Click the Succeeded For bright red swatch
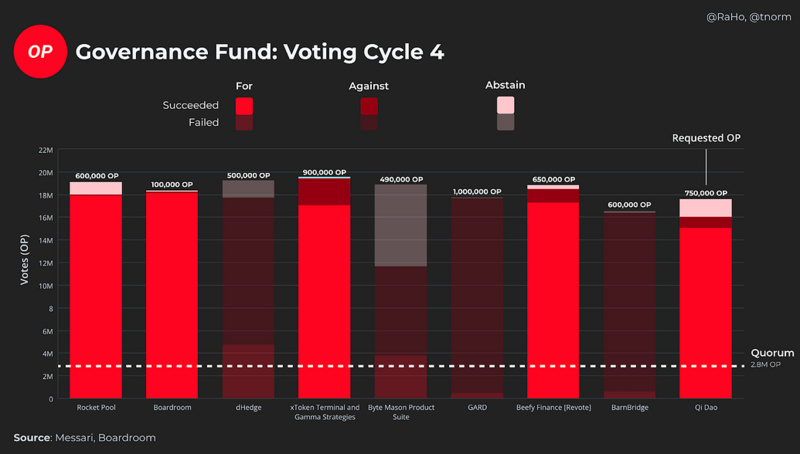Image resolution: width=800 pixels, height=454 pixels. click(244, 106)
